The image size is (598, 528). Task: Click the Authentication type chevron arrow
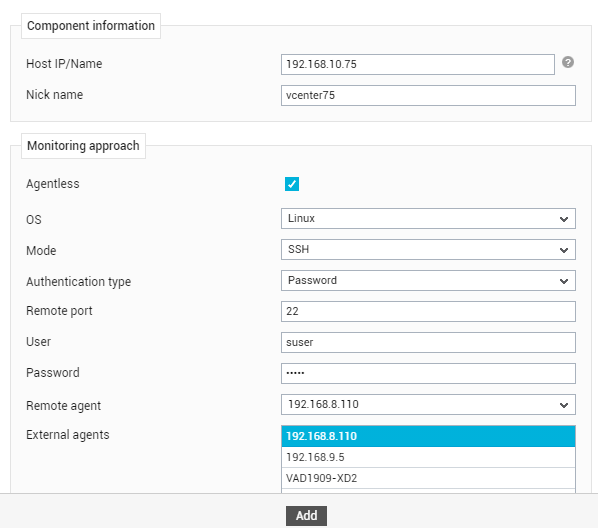pyautogui.click(x=564, y=281)
